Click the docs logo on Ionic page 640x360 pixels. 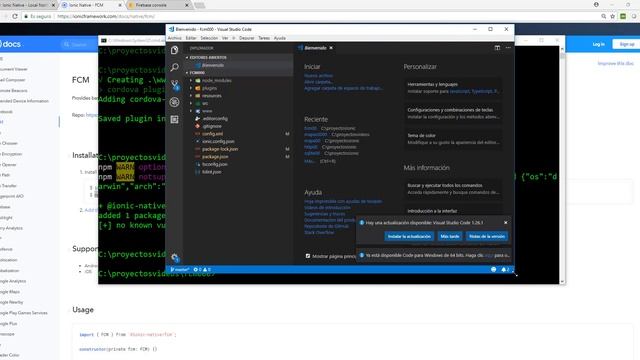click(x=11, y=44)
